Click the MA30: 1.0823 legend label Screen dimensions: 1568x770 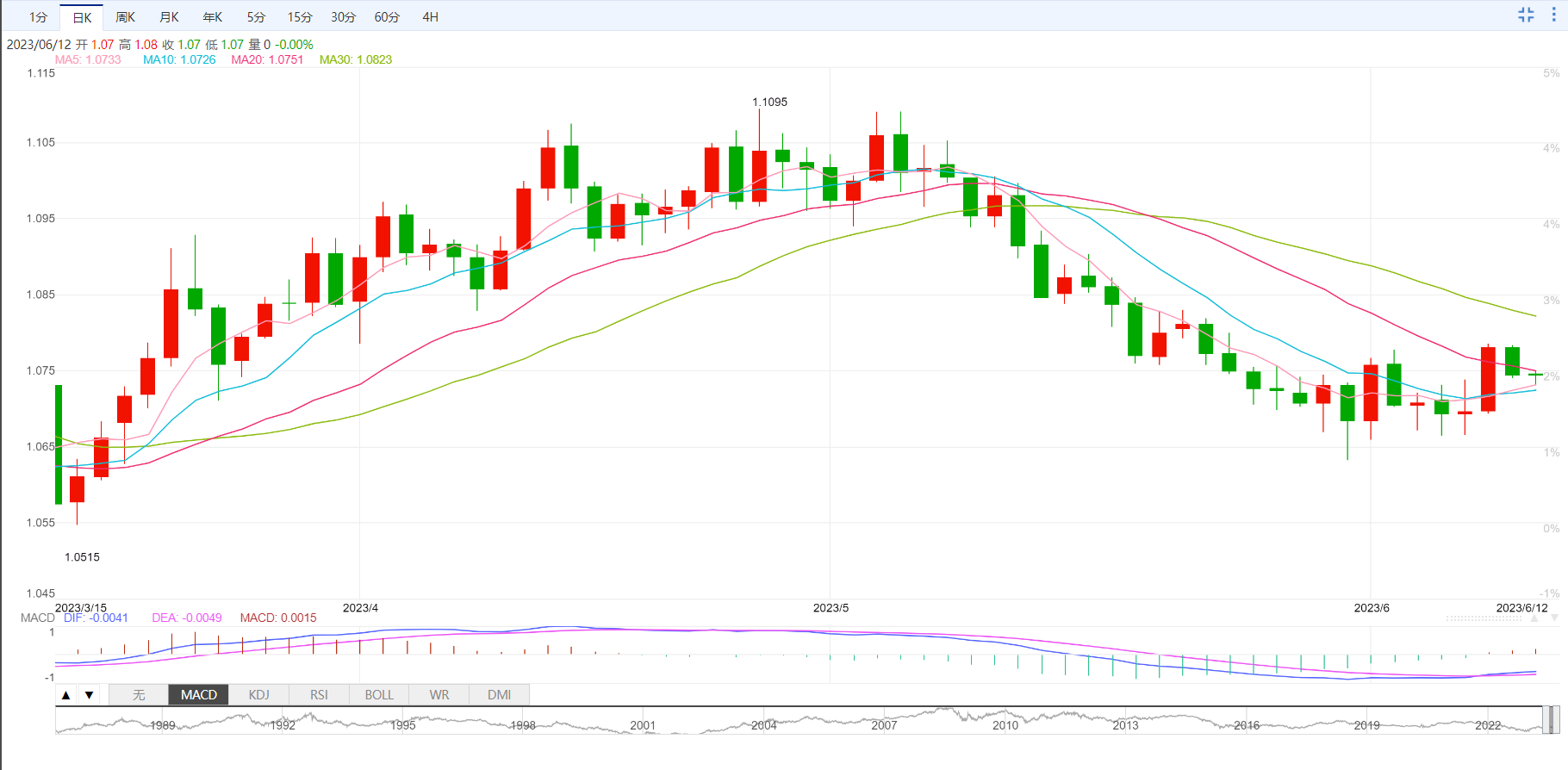[x=356, y=59]
